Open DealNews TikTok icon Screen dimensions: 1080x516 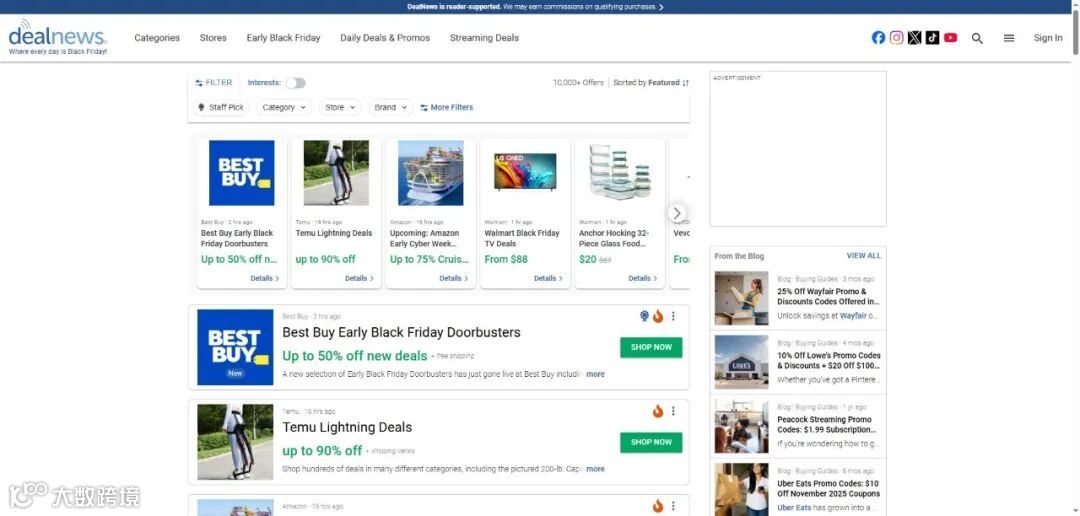932,38
